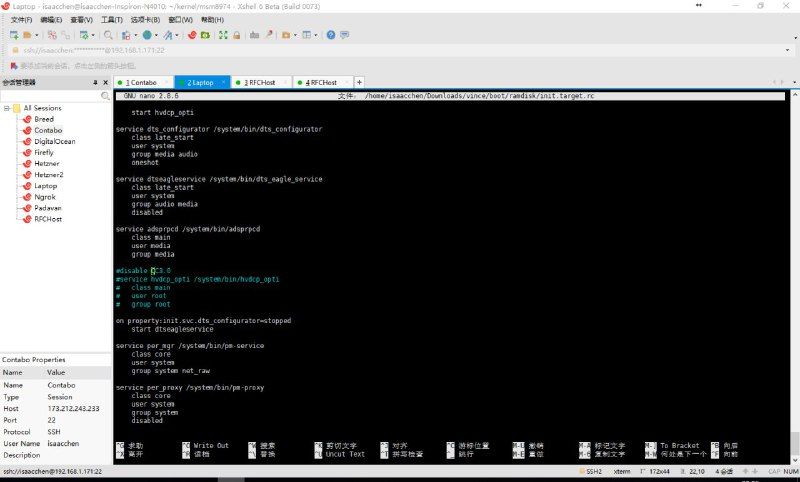Click the terminal scrollbar up arrow
This screenshot has width=800, height=482.
click(x=795, y=95)
